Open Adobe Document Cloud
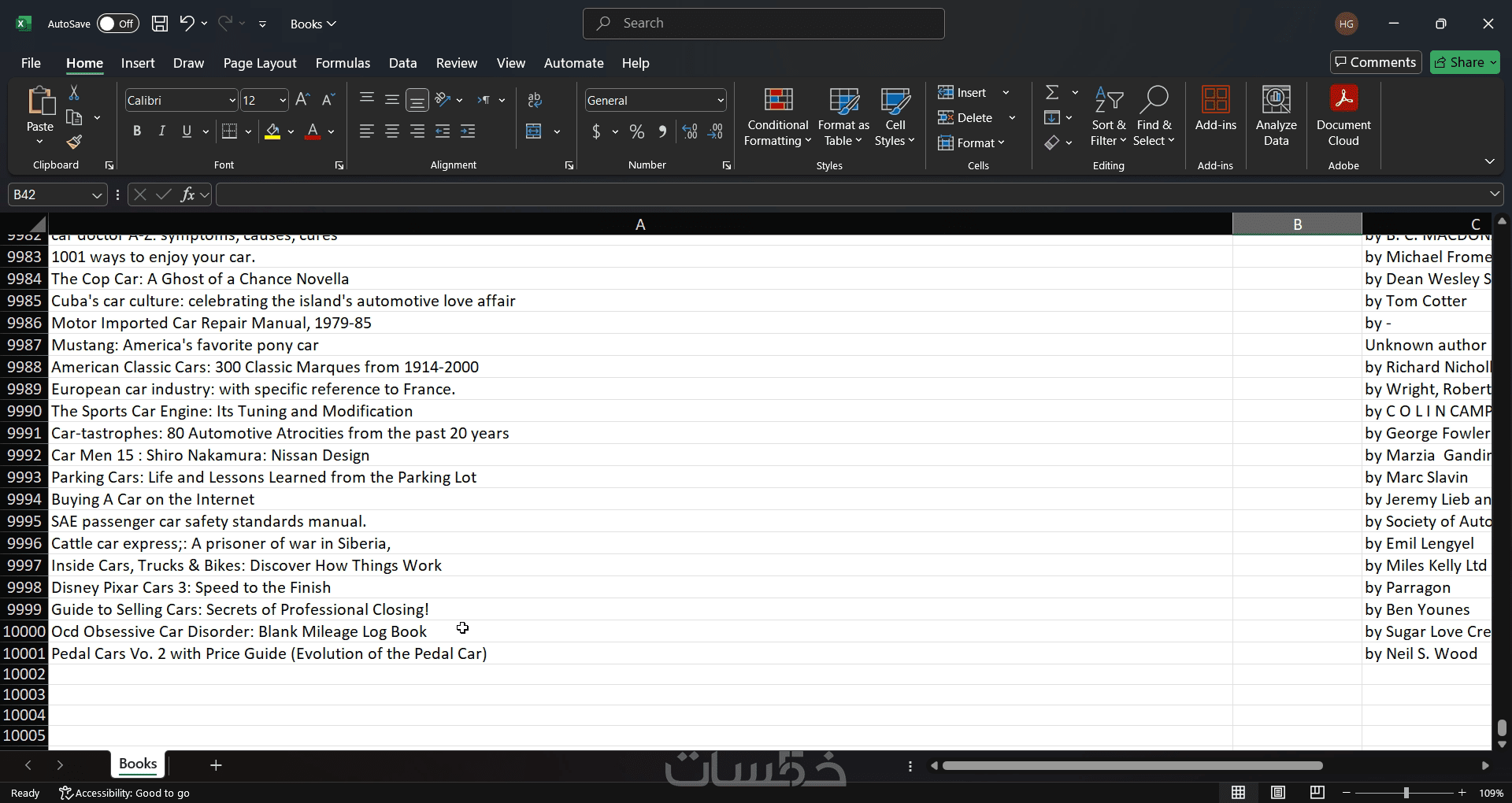Image resolution: width=1512 pixels, height=803 pixels. pyautogui.click(x=1343, y=117)
